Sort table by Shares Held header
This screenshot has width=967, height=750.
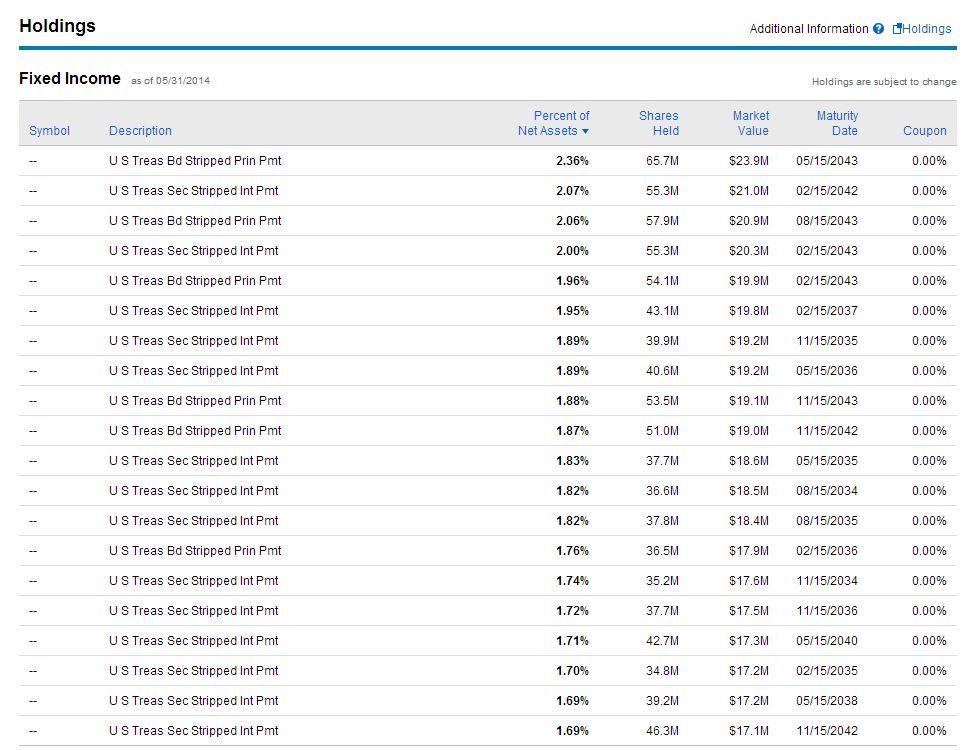click(x=659, y=123)
